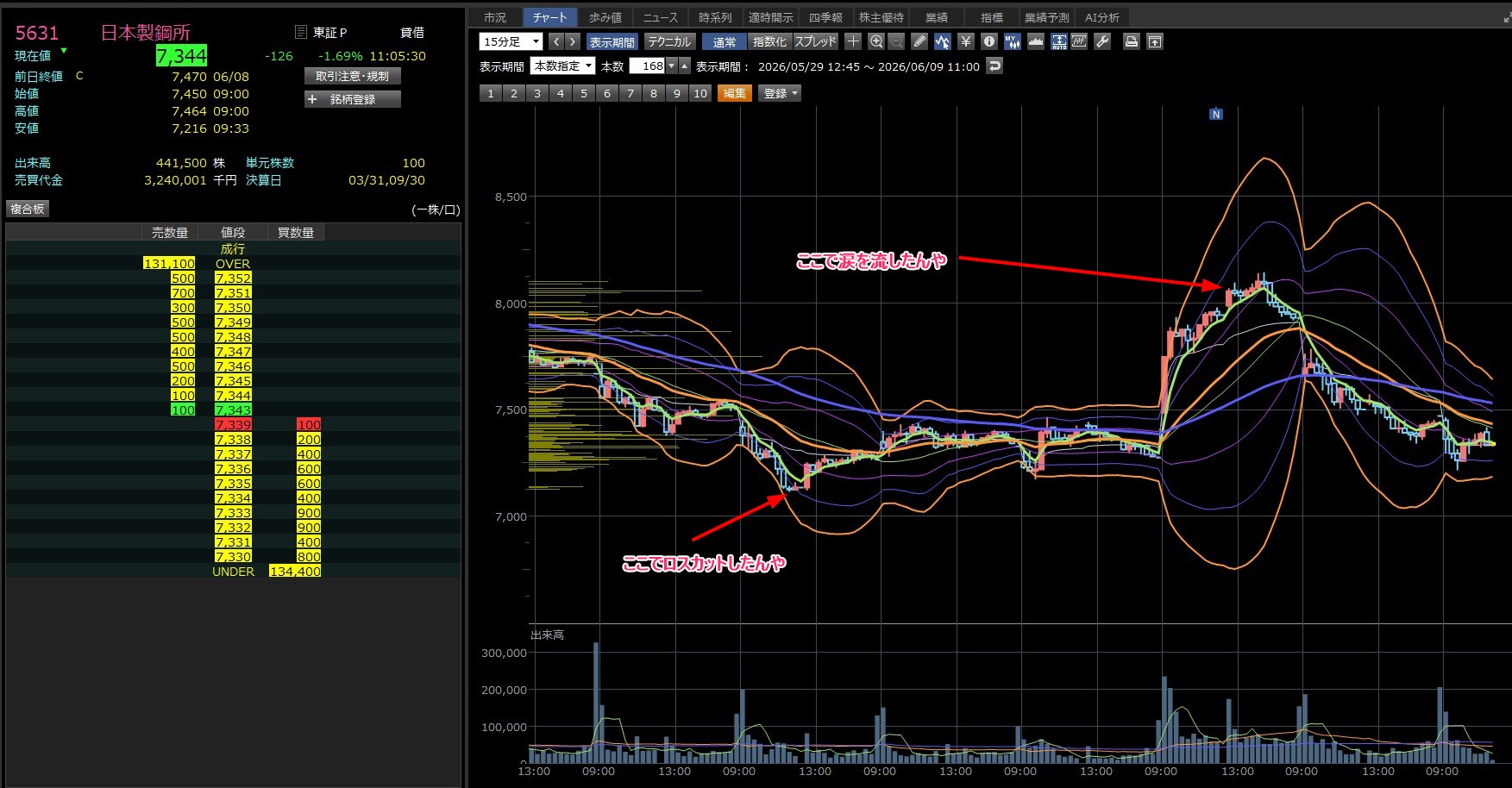This screenshot has height=788, width=1512.
Task: Click the zoom out magnifier icon
Action: click(x=897, y=41)
